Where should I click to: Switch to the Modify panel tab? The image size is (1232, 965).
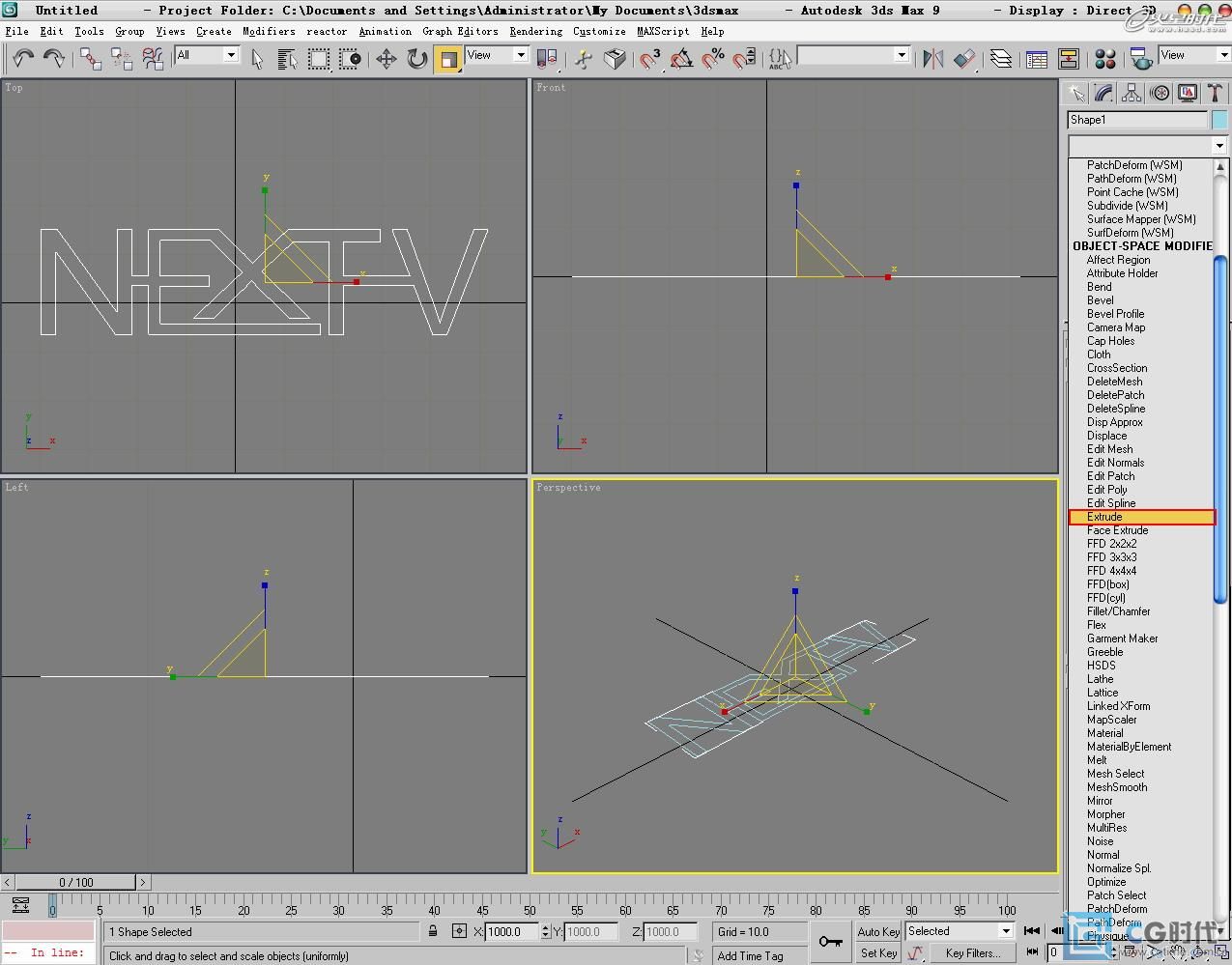1104,94
